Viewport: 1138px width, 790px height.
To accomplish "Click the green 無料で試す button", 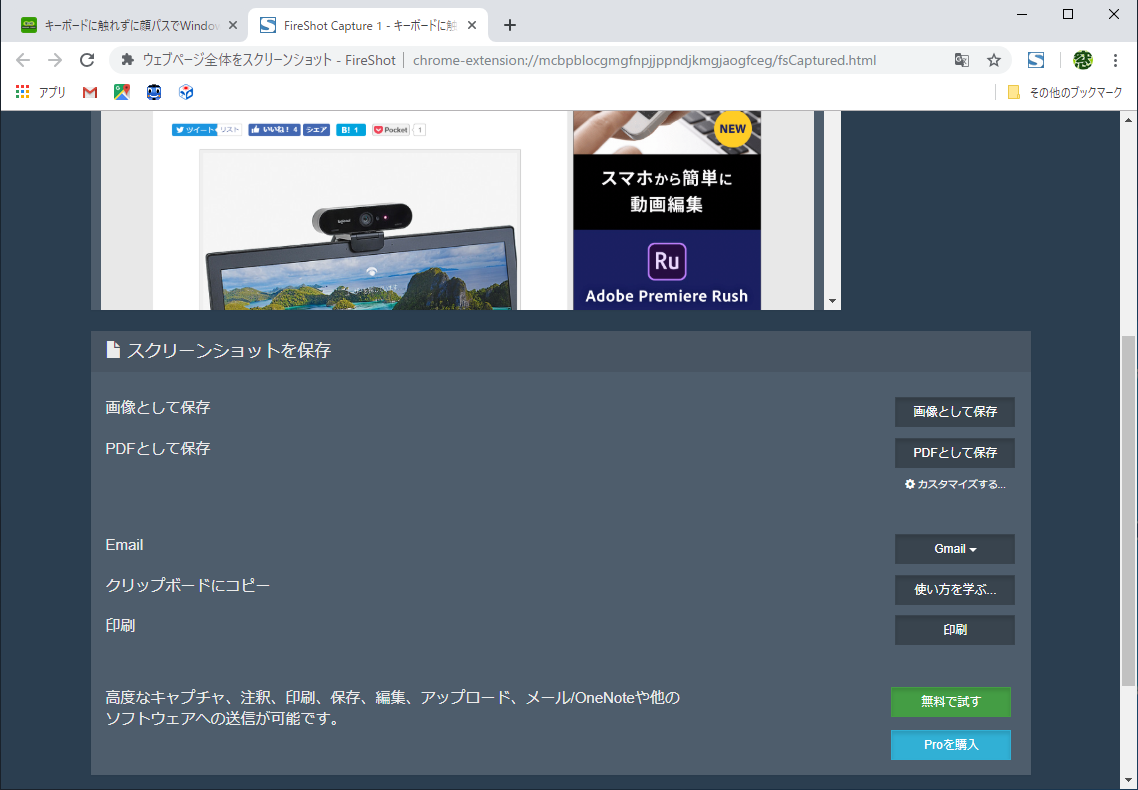I will [x=950, y=701].
